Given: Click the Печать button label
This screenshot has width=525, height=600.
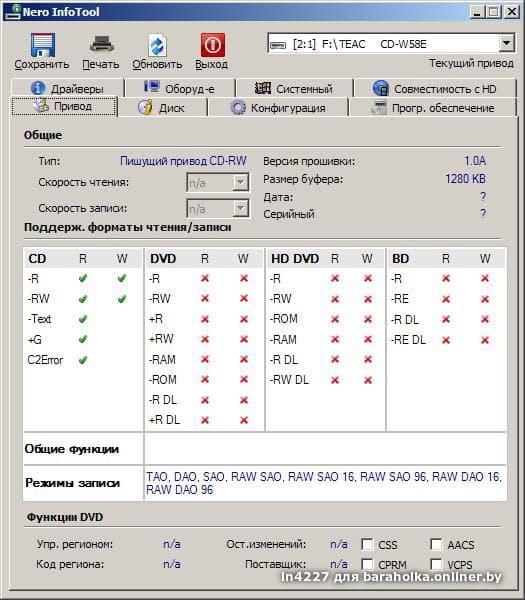Looking at the screenshot, I should click(x=101, y=64).
